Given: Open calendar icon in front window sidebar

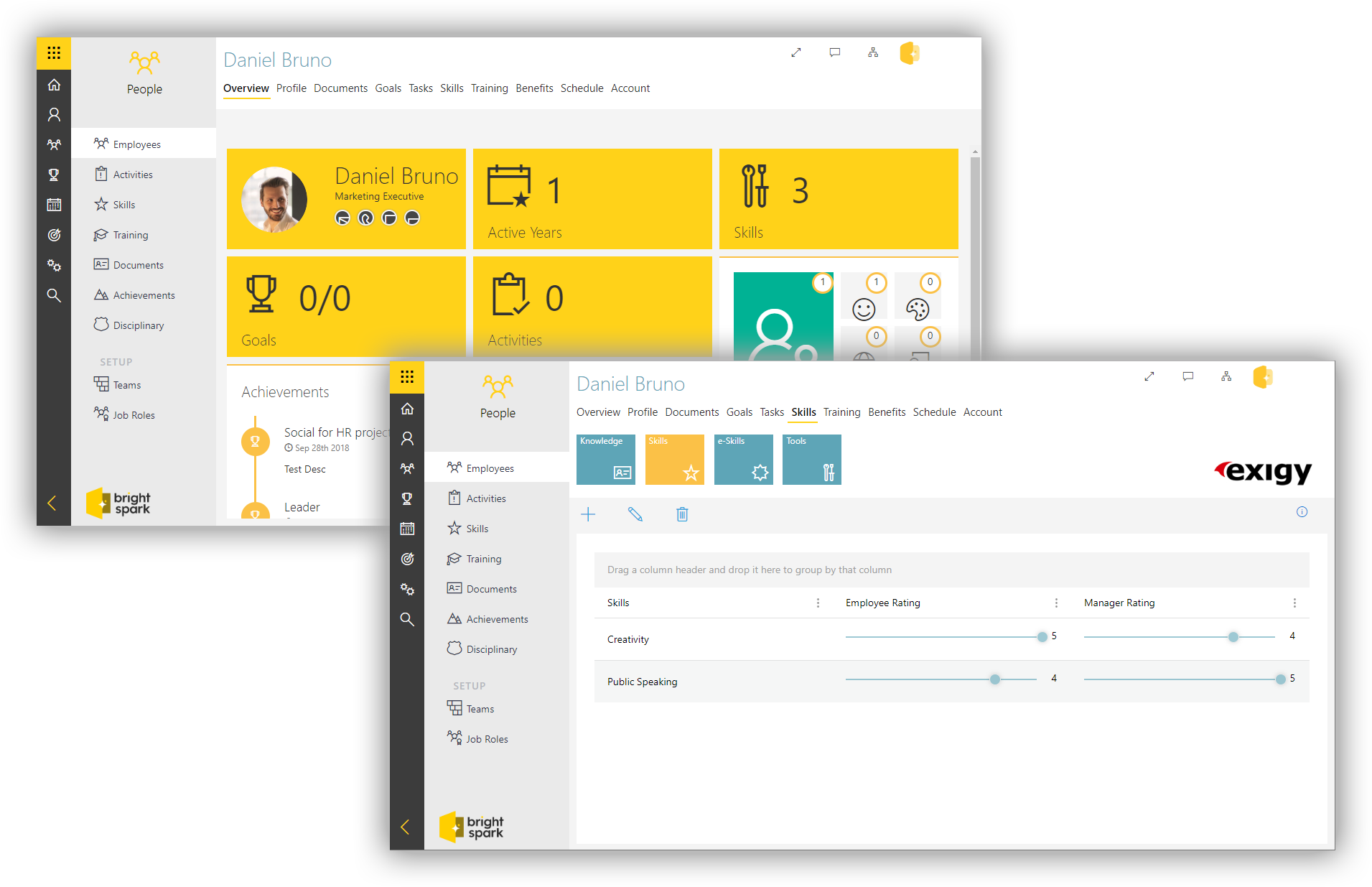Looking at the screenshot, I should point(407,529).
